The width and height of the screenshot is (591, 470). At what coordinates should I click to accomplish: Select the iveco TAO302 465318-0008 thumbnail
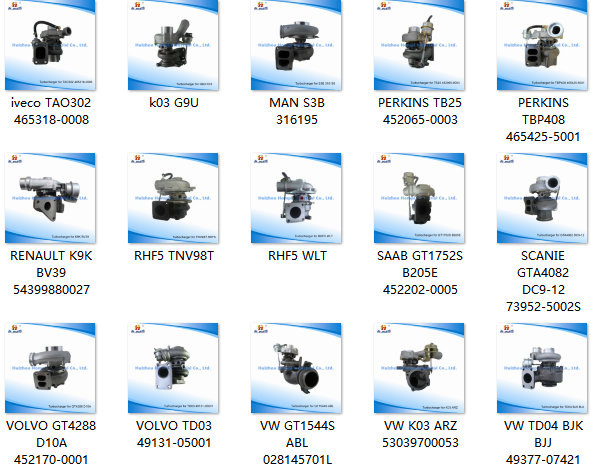(50, 45)
